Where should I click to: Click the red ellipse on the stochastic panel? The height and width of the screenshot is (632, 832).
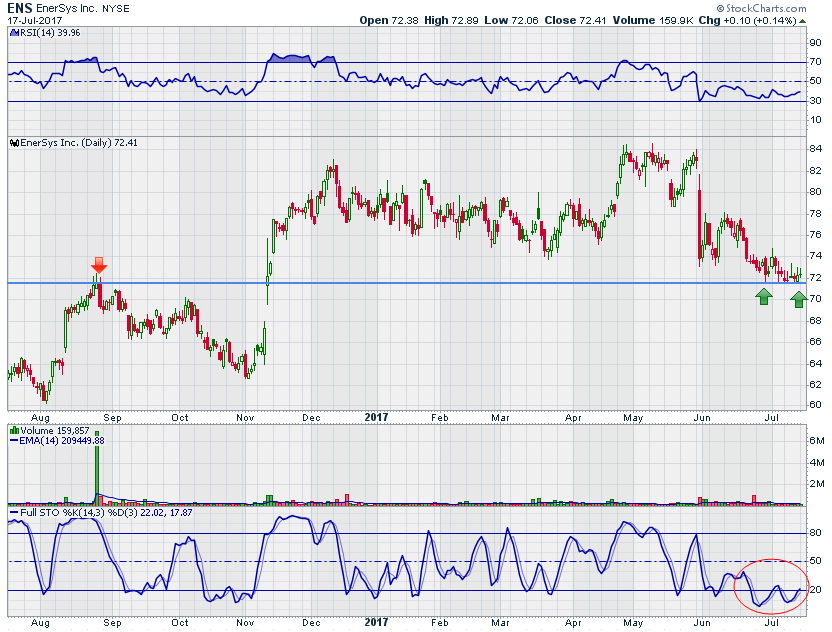(x=768, y=585)
